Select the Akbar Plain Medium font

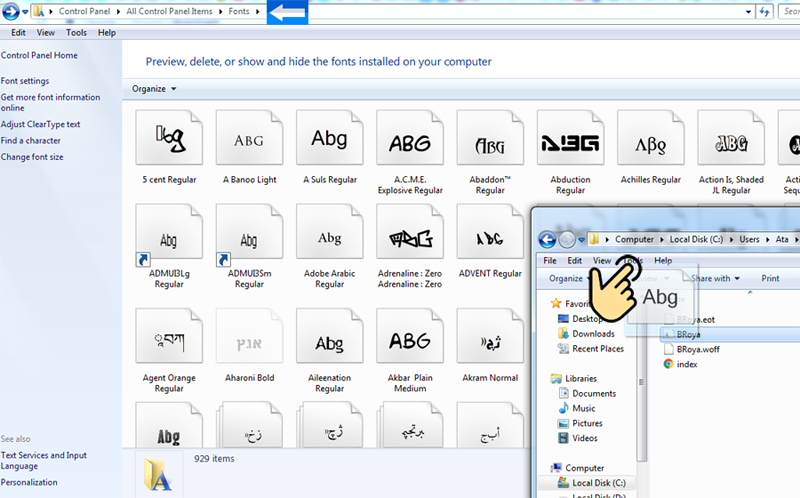[410, 336]
